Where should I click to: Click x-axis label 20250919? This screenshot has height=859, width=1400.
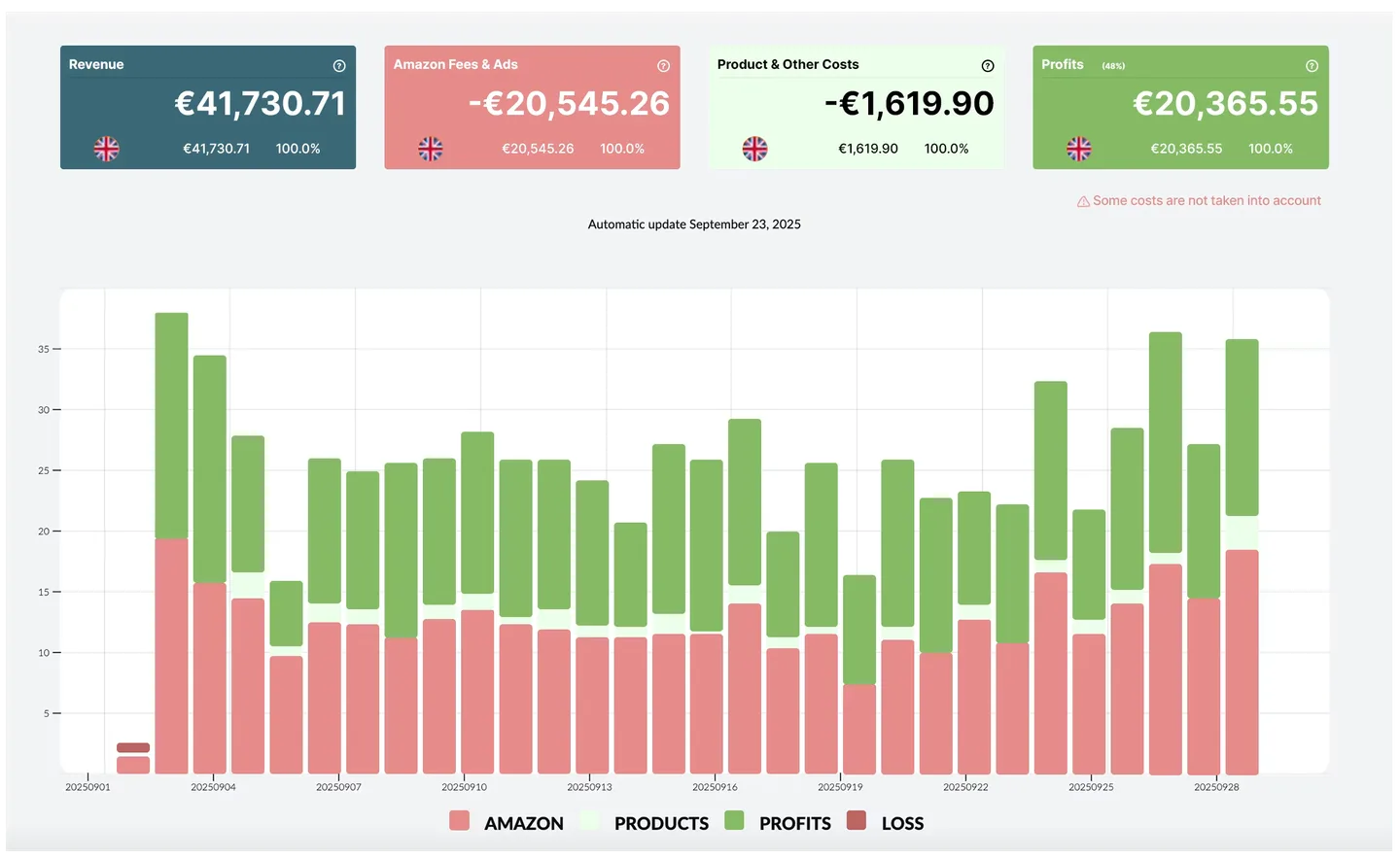840,787
